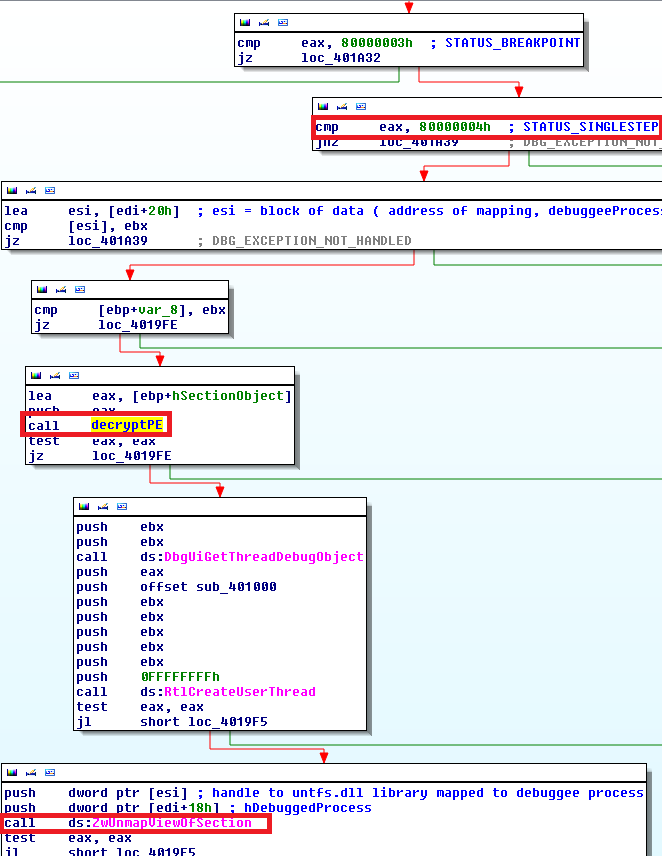Click group nodes icon on decryptPE node
This screenshot has height=856, width=662.
point(74,376)
